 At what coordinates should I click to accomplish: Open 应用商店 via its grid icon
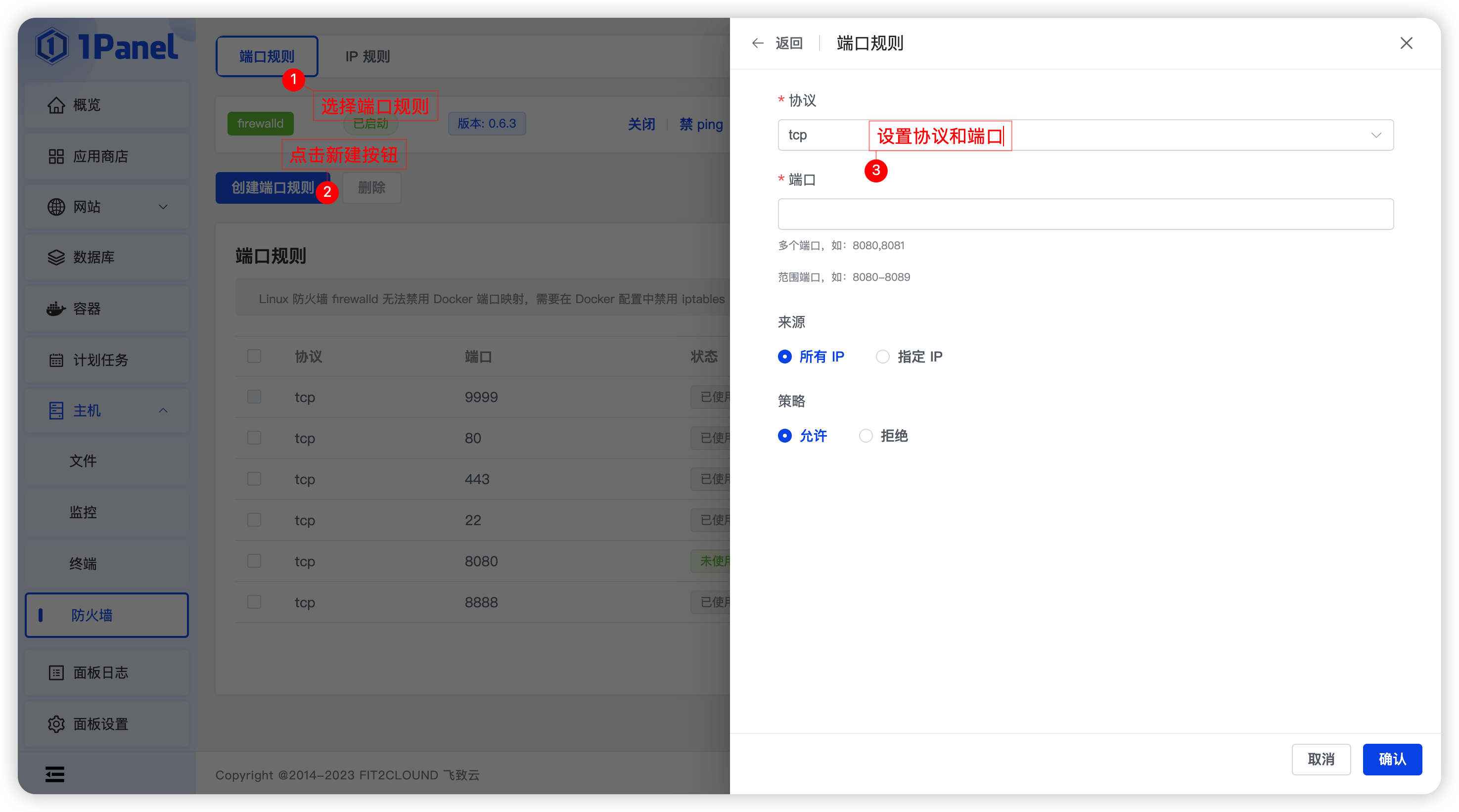pyautogui.click(x=56, y=156)
